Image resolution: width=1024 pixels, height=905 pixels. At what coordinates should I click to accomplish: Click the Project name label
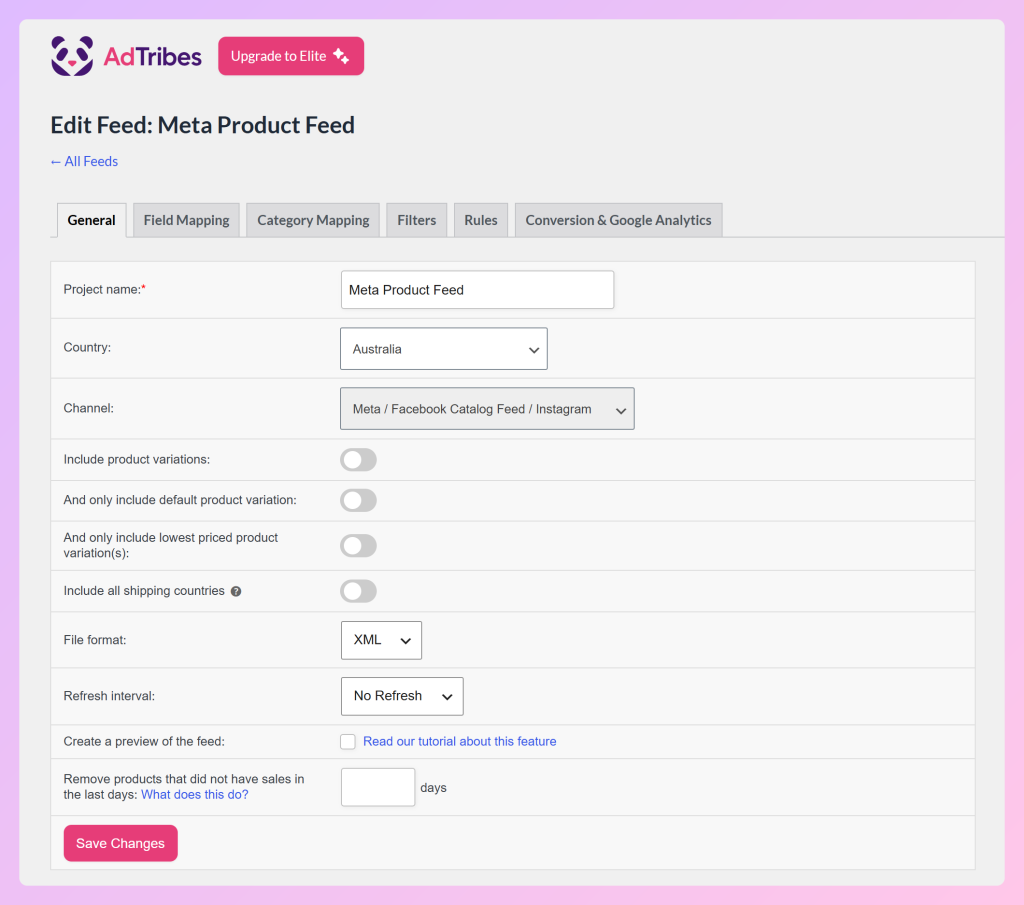(104, 289)
